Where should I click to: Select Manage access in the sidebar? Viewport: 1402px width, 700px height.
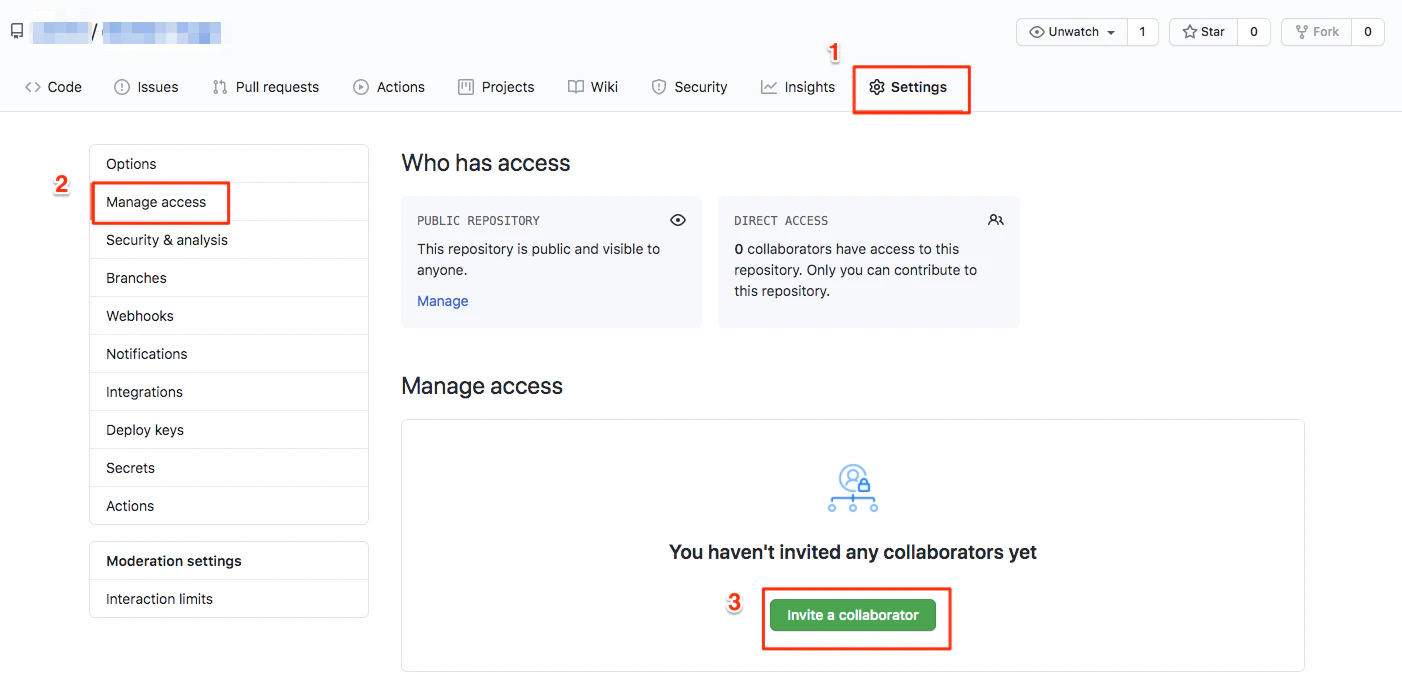click(156, 202)
